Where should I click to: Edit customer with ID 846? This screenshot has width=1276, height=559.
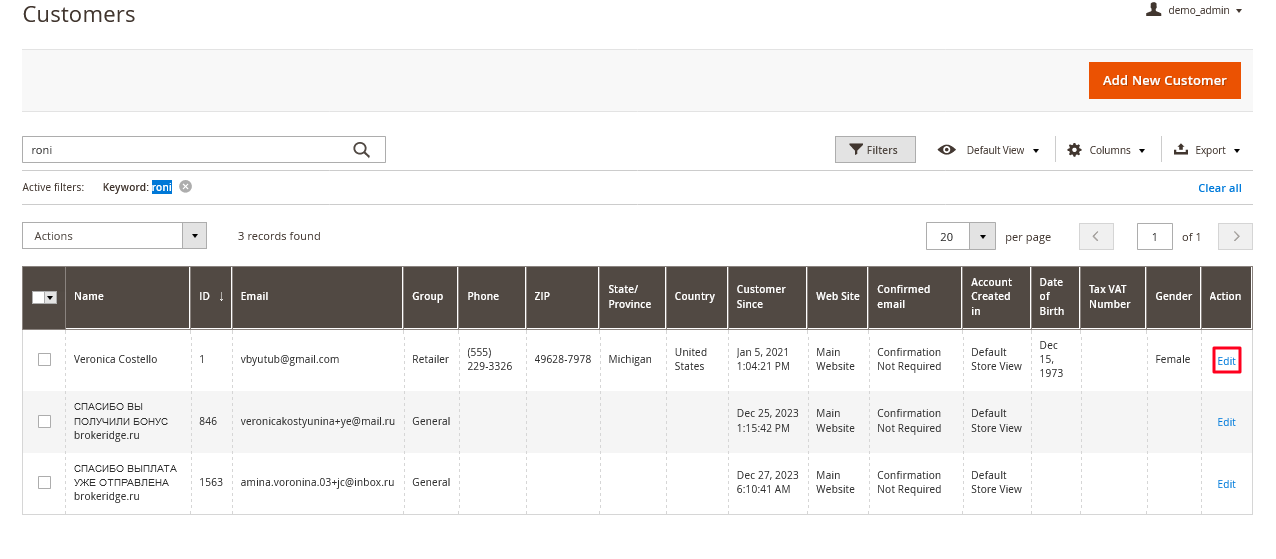(1226, 422)
